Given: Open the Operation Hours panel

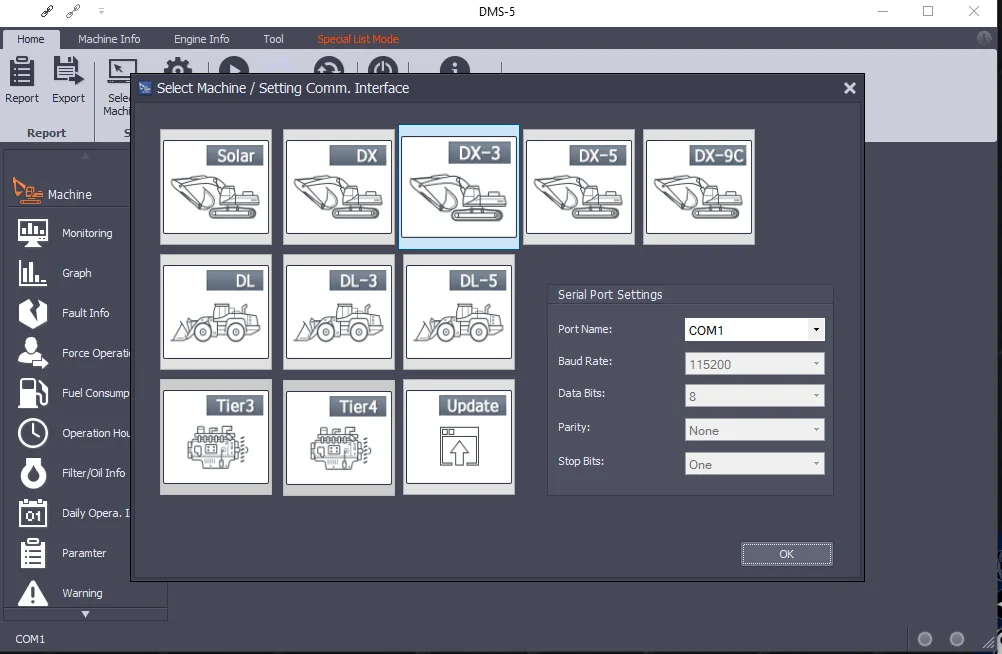Looking at the screenshot, I should pyautogui.click(x=33, y=433).
